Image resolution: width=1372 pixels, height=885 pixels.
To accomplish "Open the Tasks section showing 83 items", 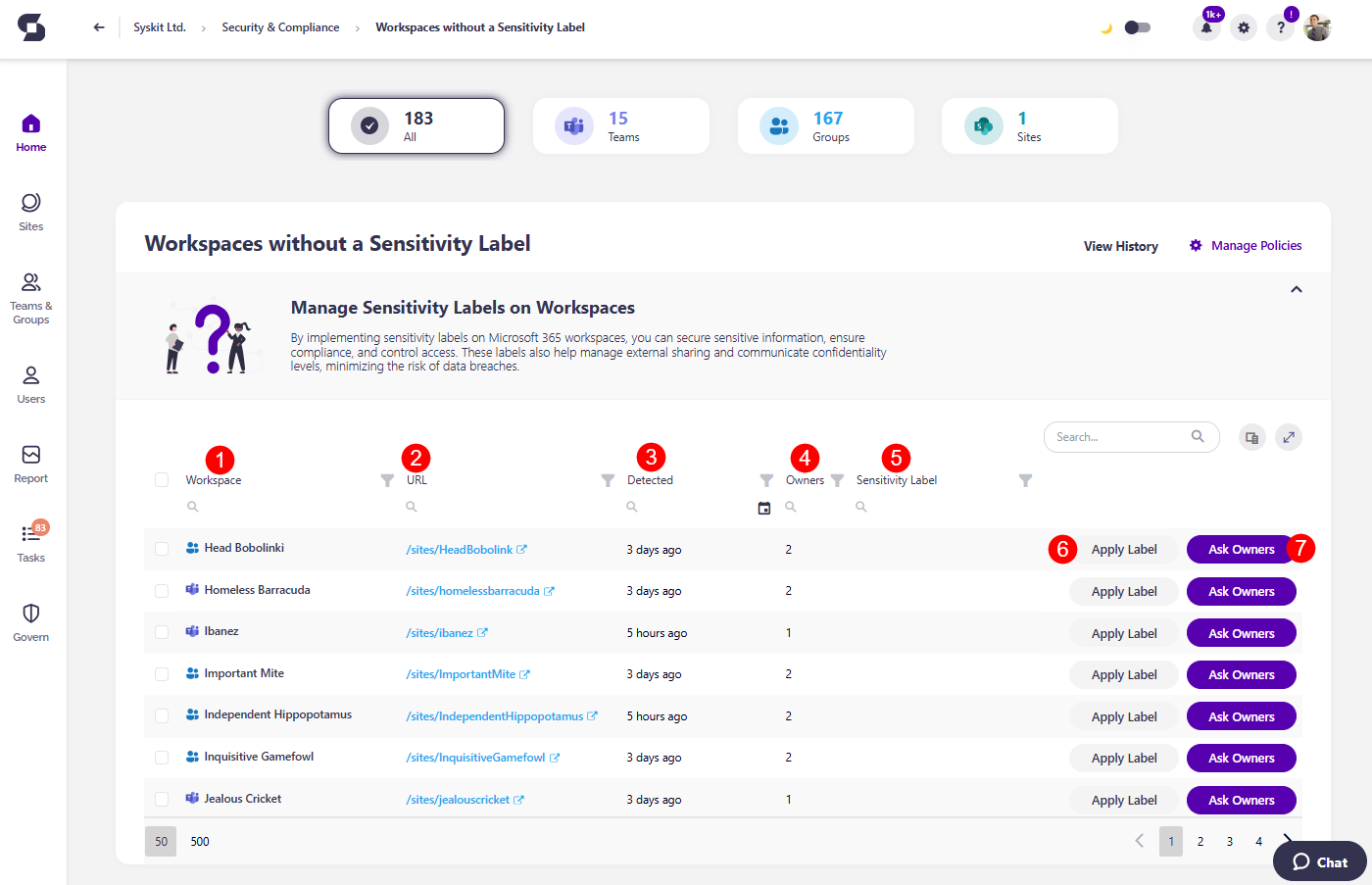I will pyautogui.click(x=30, y=541).
